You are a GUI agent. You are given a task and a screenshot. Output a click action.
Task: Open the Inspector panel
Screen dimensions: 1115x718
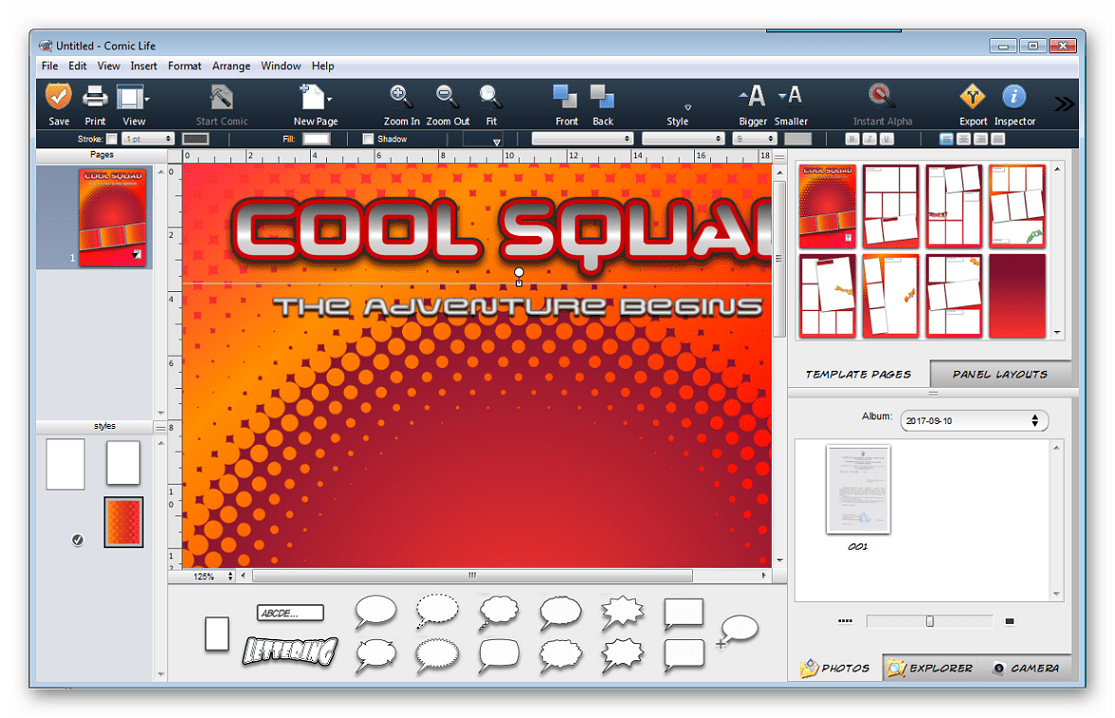pos(1014,97)
